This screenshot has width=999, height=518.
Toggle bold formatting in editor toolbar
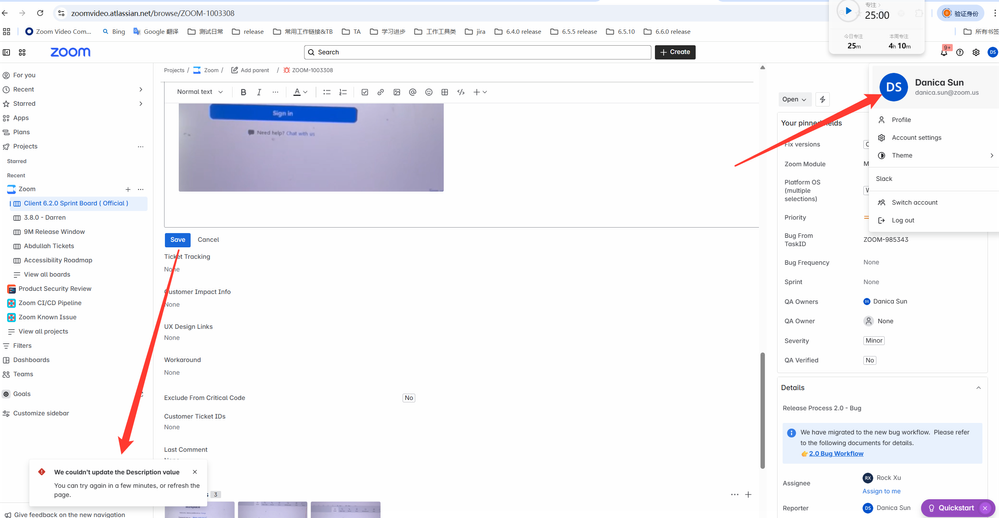point(243,92)
